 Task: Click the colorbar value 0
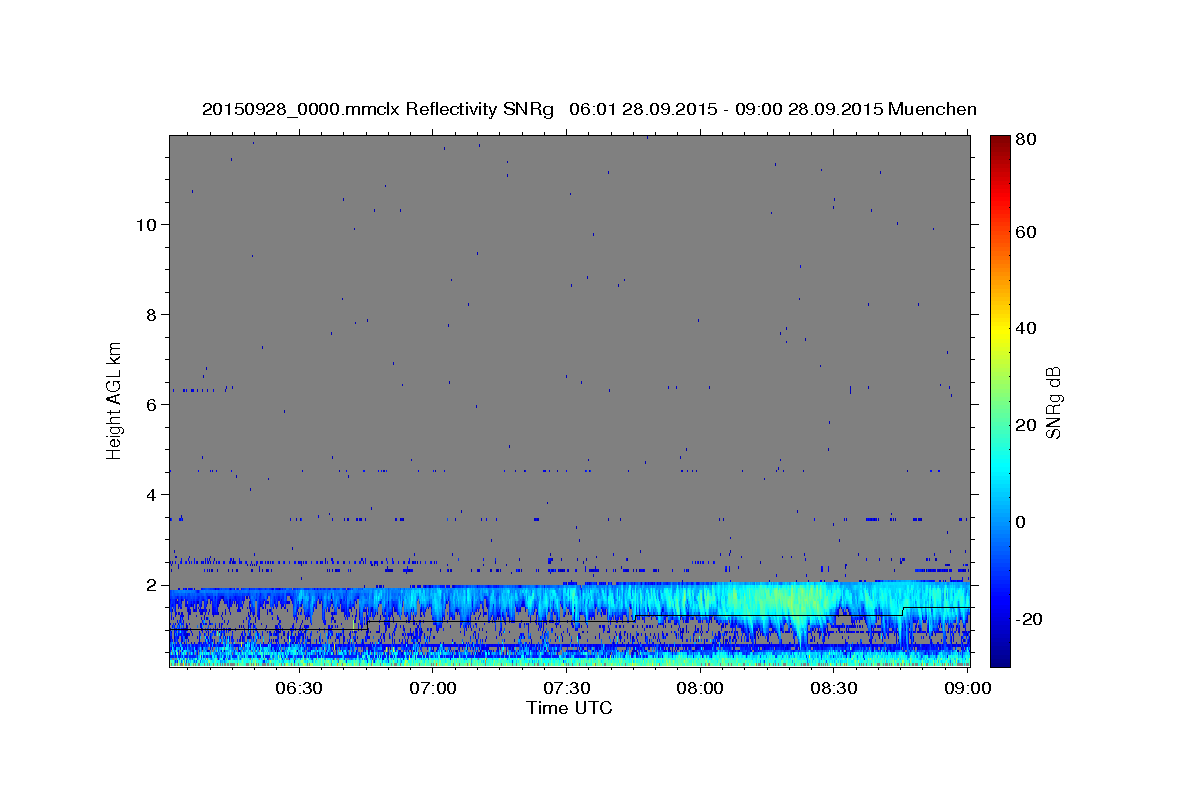coord(1020,522)
